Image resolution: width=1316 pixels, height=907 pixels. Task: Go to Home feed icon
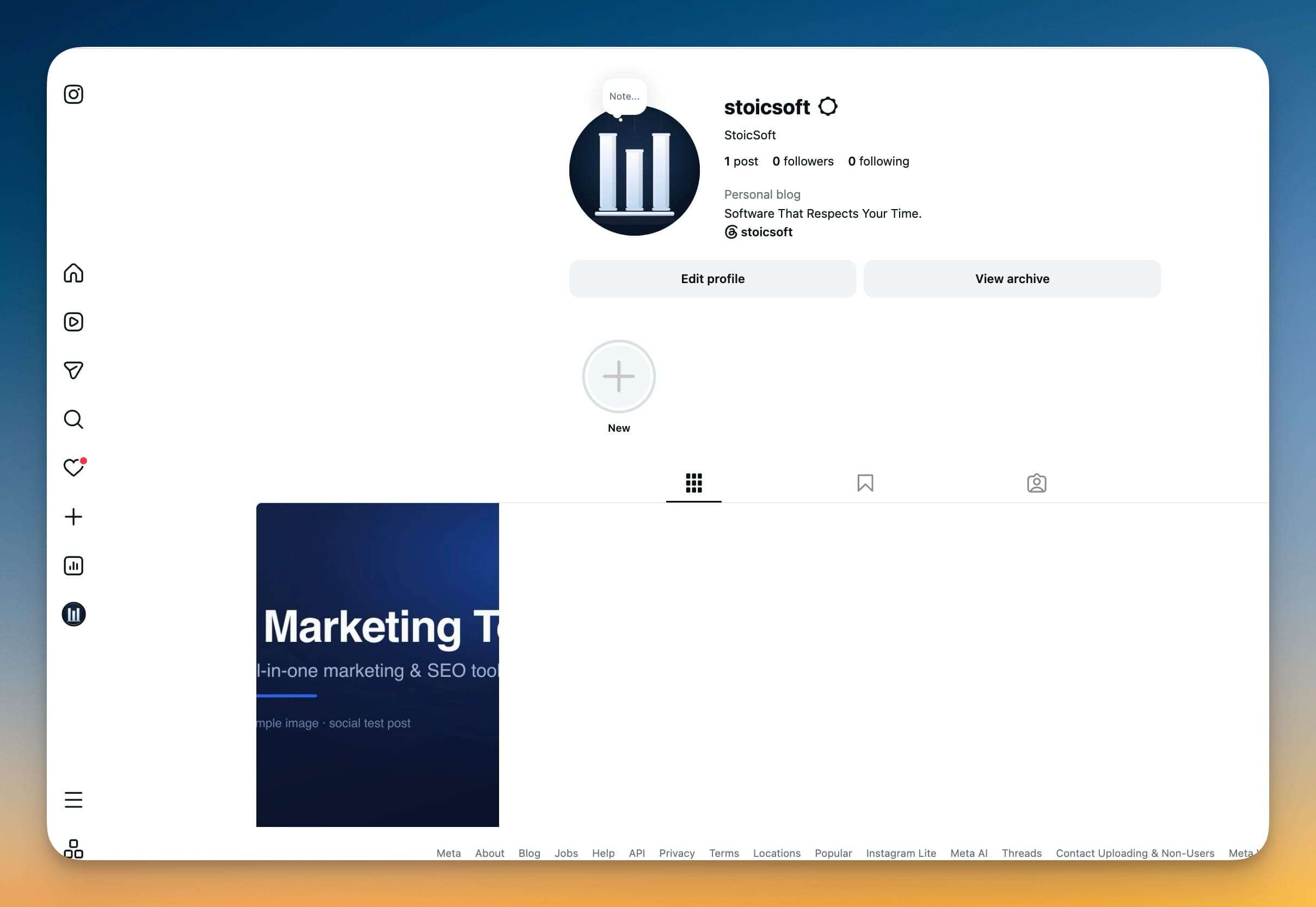click(x=73, y=273)
